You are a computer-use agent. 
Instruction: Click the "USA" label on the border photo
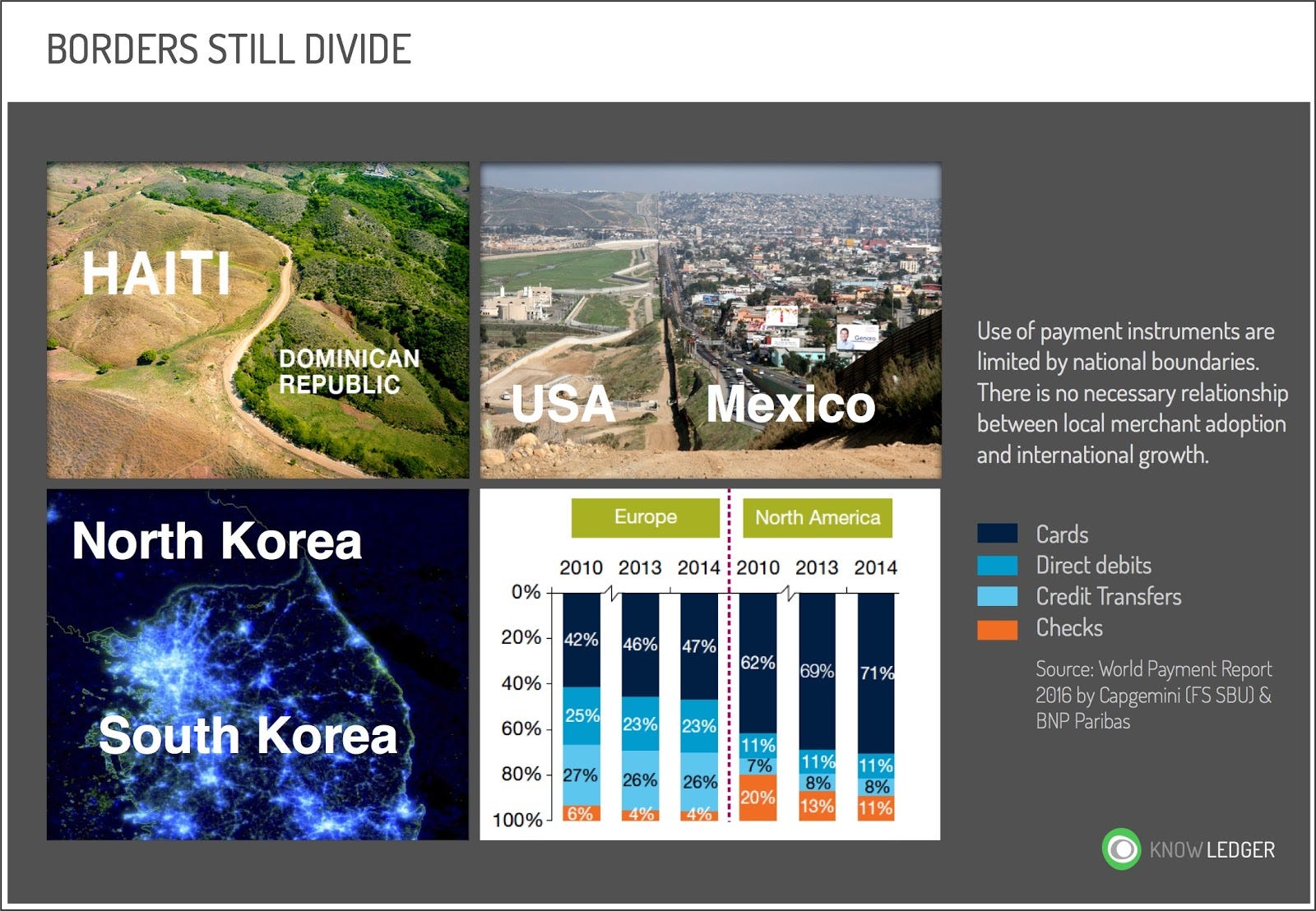tap(563, 404)
